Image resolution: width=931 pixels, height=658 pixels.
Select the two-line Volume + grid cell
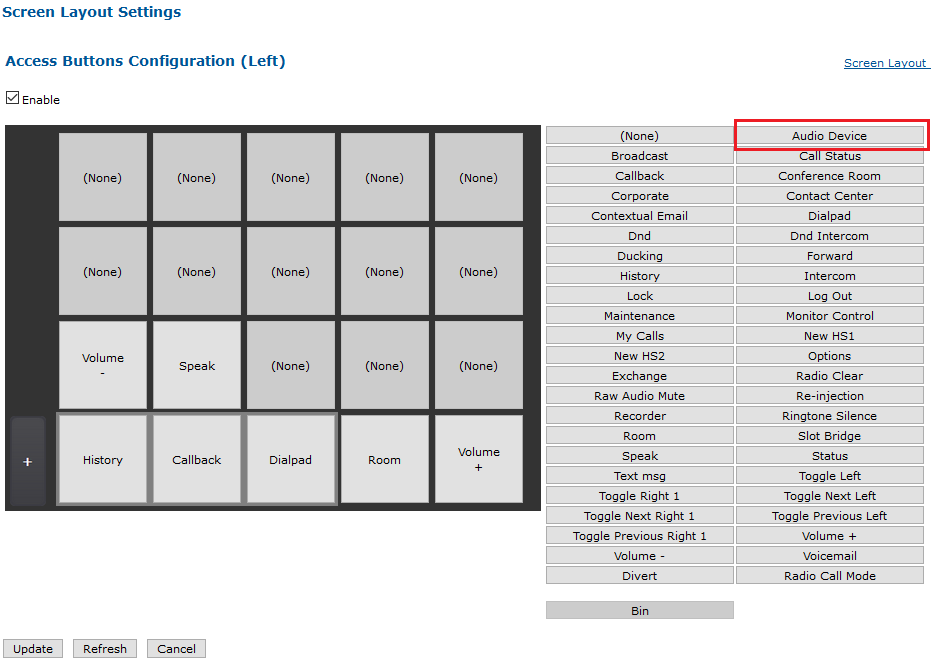[479, 460]
